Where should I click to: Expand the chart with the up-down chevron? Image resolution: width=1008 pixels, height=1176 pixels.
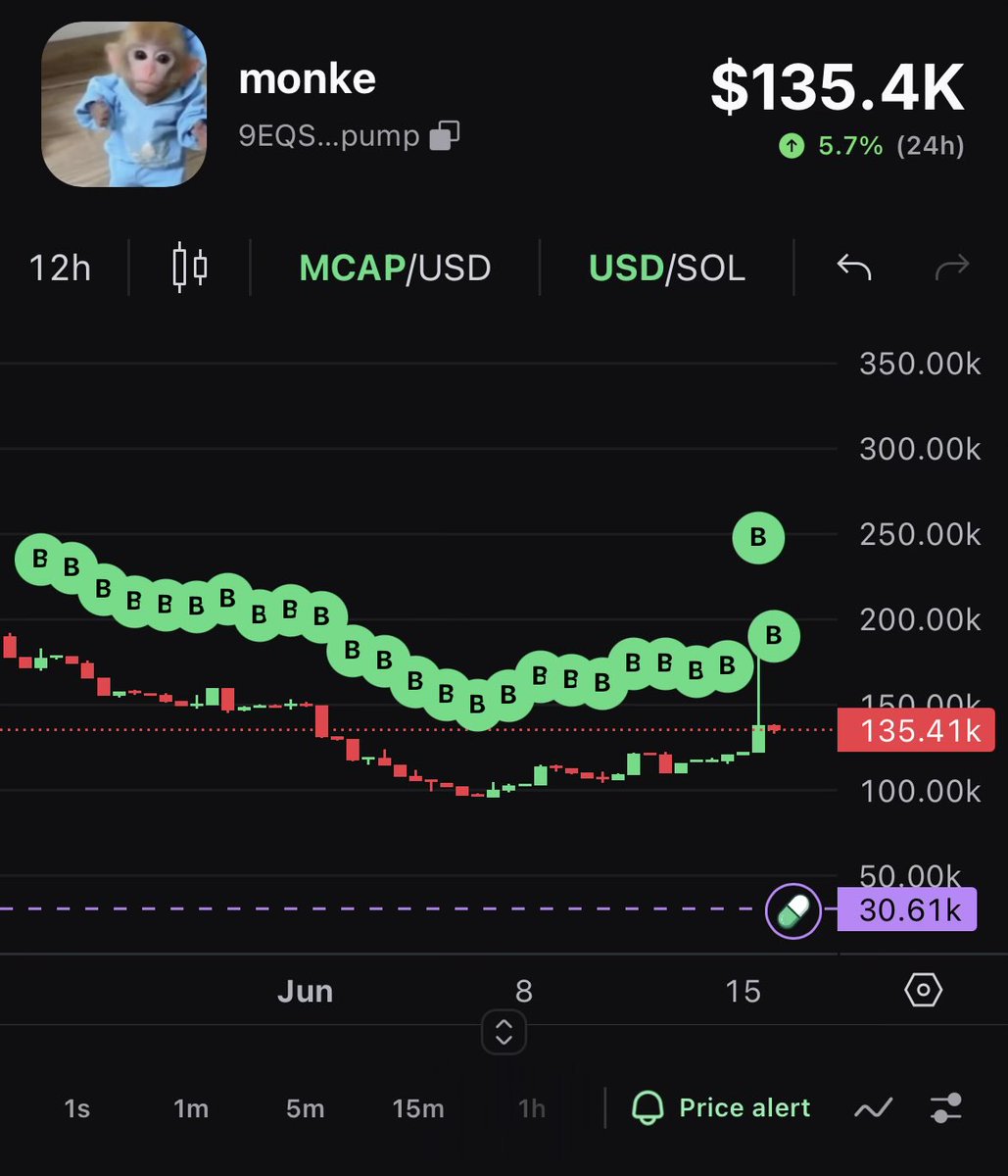click(504, 1032)
